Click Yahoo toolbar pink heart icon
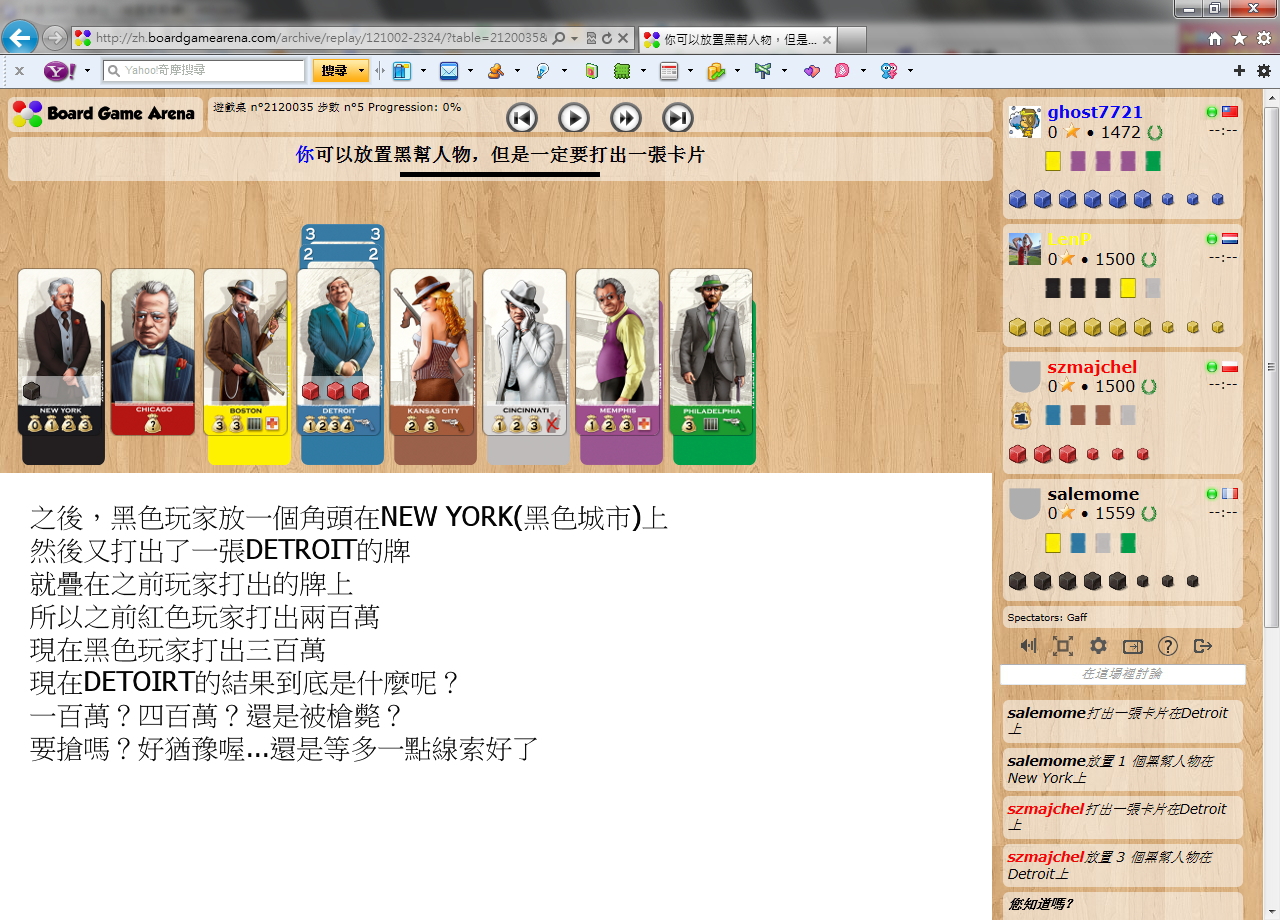 (811, 71)
